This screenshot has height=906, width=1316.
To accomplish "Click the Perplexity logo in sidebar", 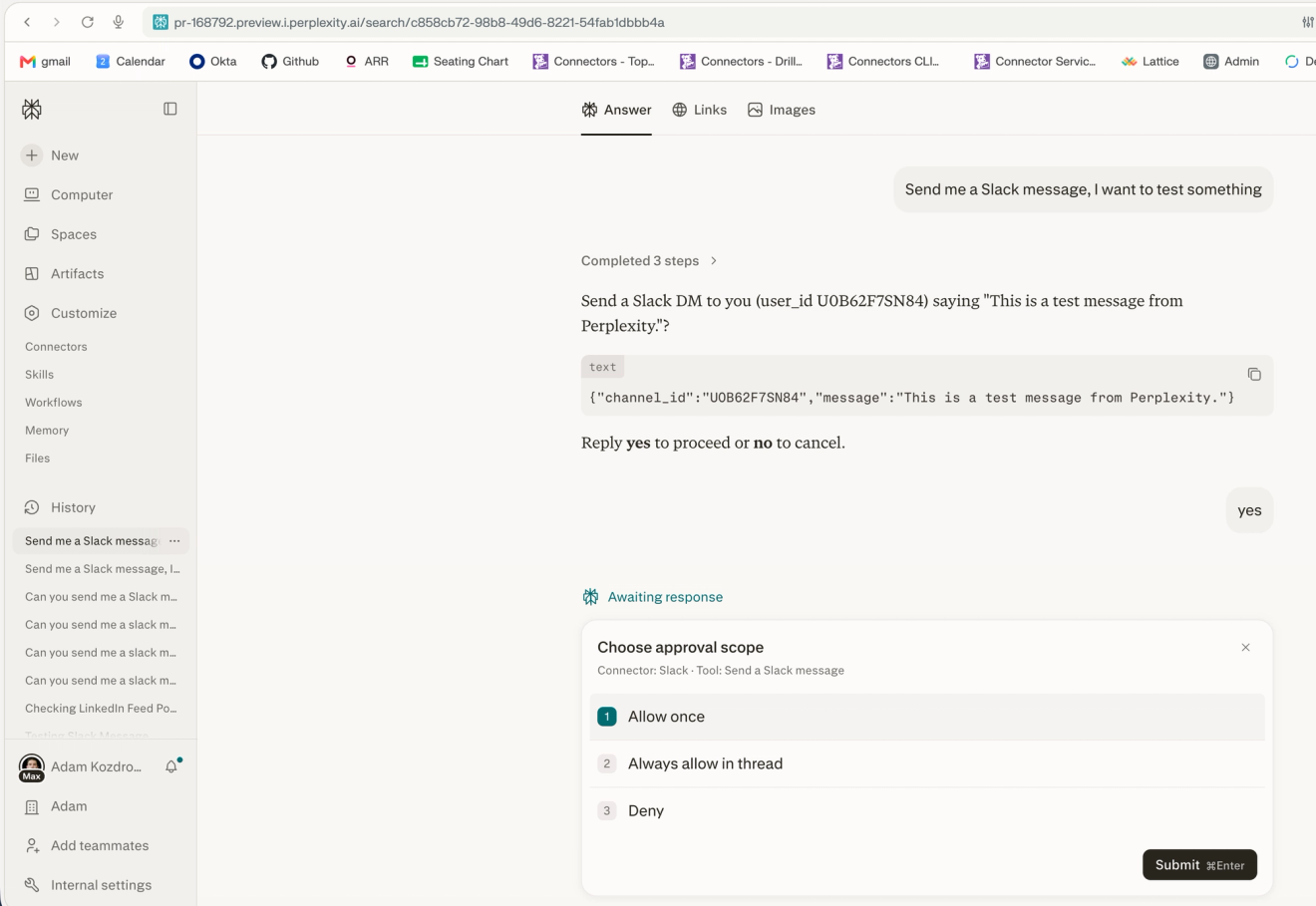I will point(32,110).
